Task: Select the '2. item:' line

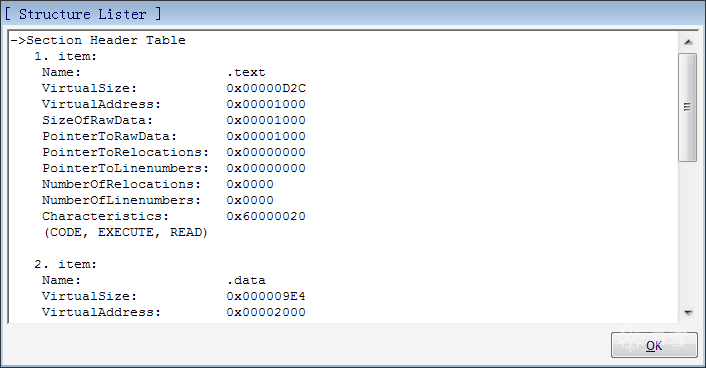Action: 66,264
